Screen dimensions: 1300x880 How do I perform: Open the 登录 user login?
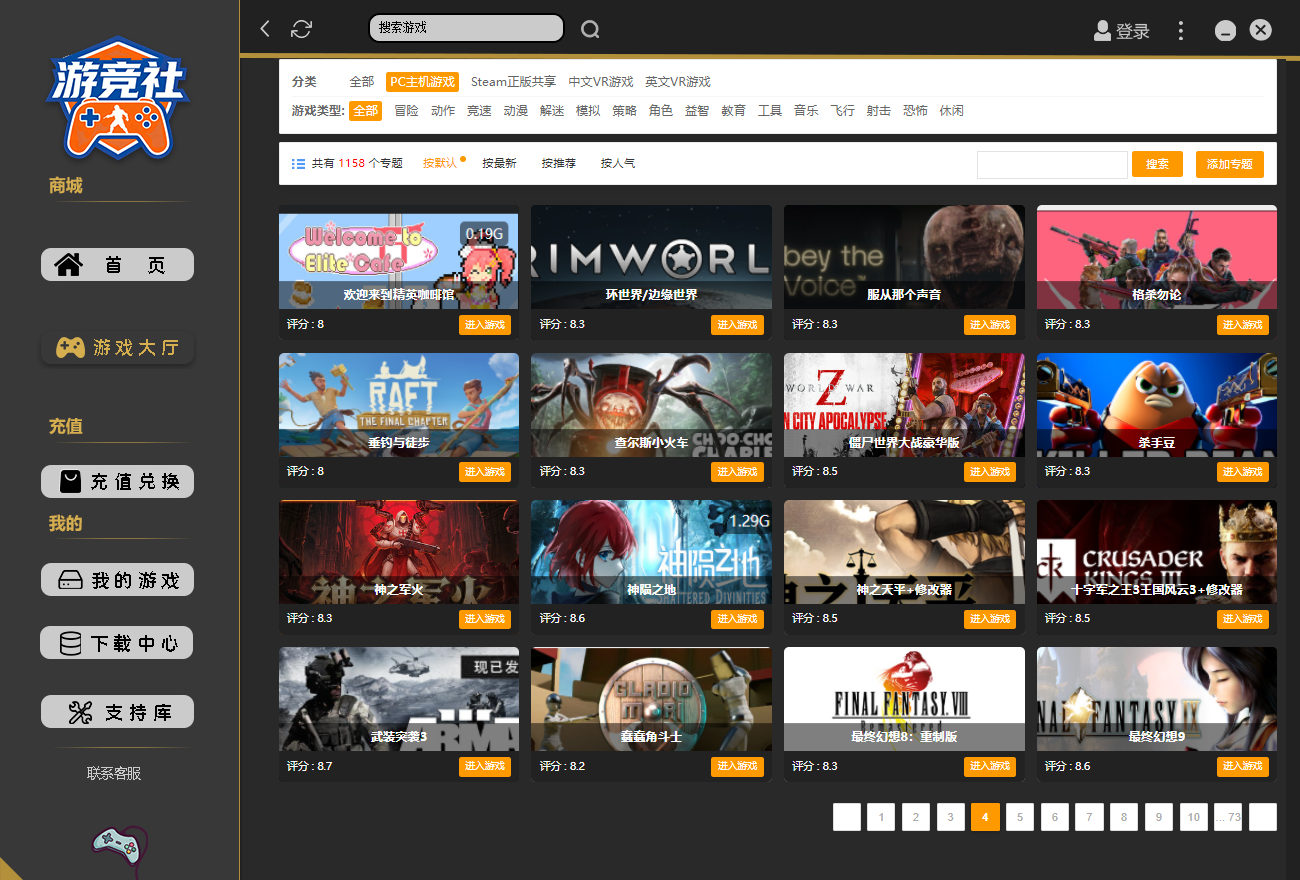[1121, 31]
